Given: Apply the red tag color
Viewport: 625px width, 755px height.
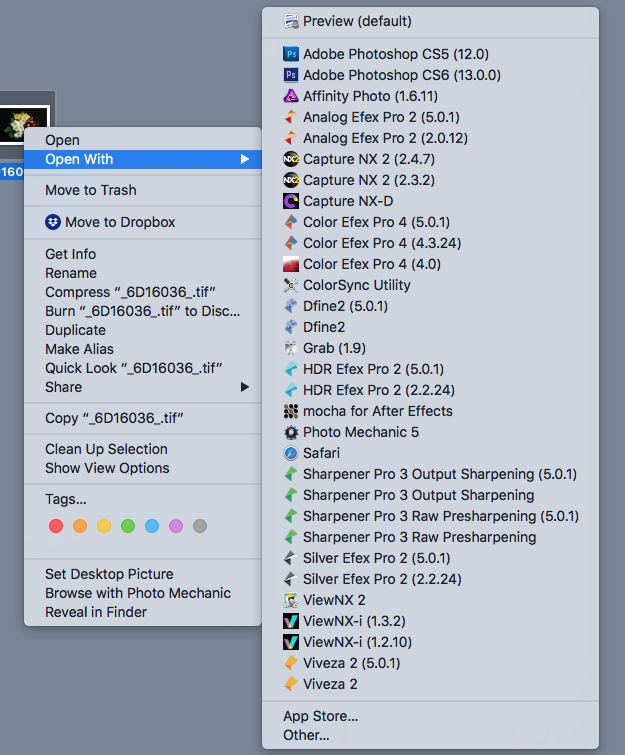Looking at the screenshot, I should (56, 526).
